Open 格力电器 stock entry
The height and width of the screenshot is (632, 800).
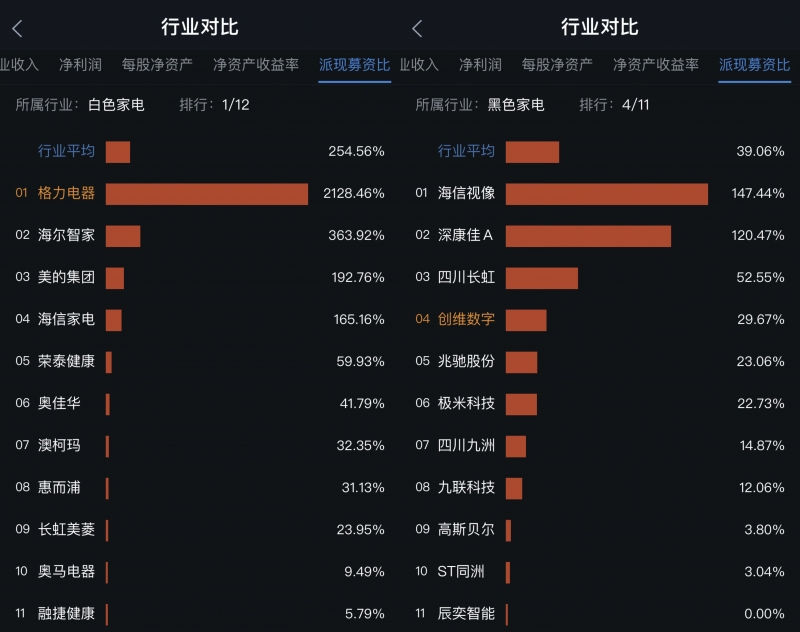[x=66, y=194]
